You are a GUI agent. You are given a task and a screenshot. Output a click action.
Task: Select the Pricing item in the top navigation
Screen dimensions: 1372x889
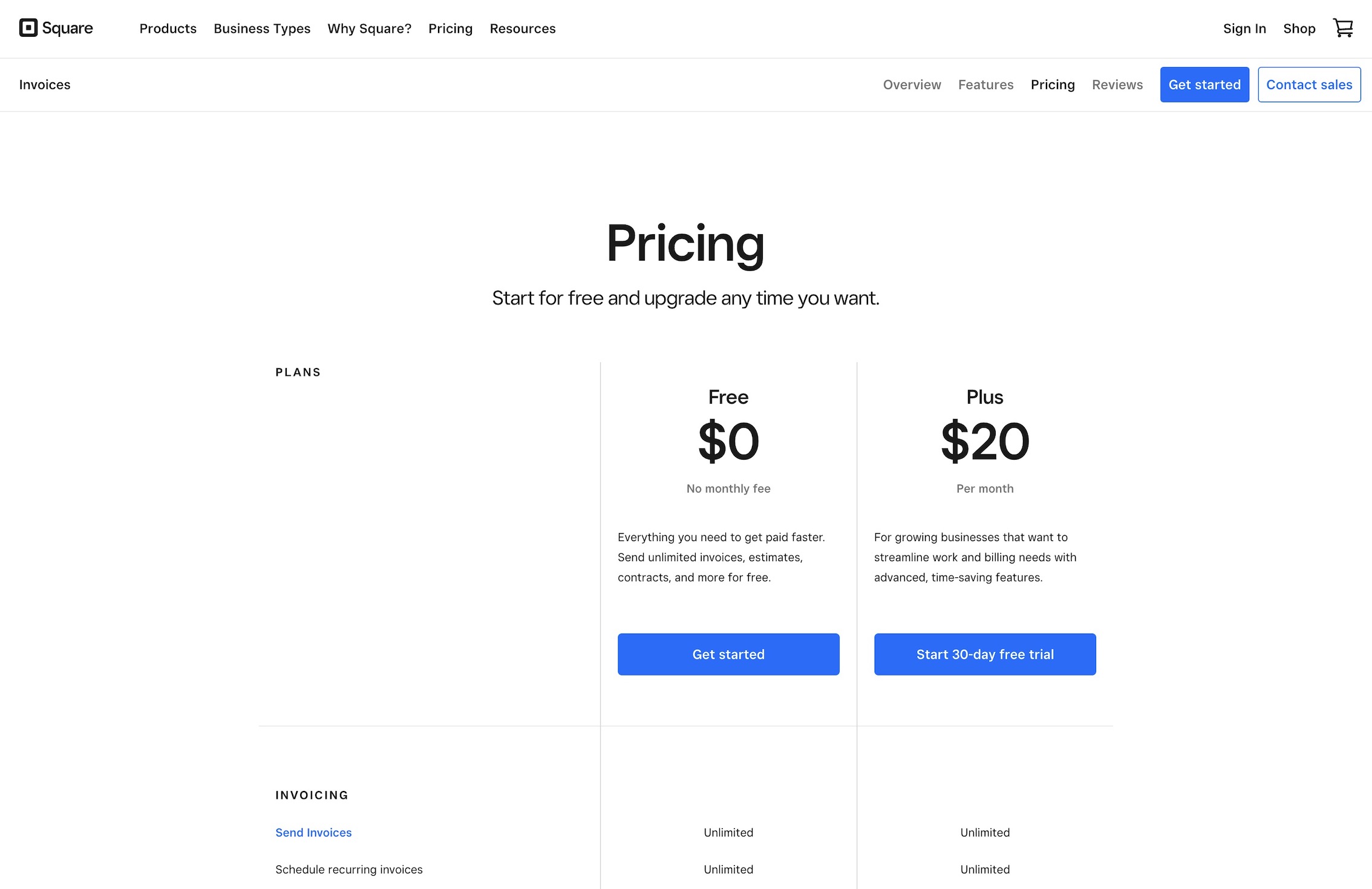[450, 28]
